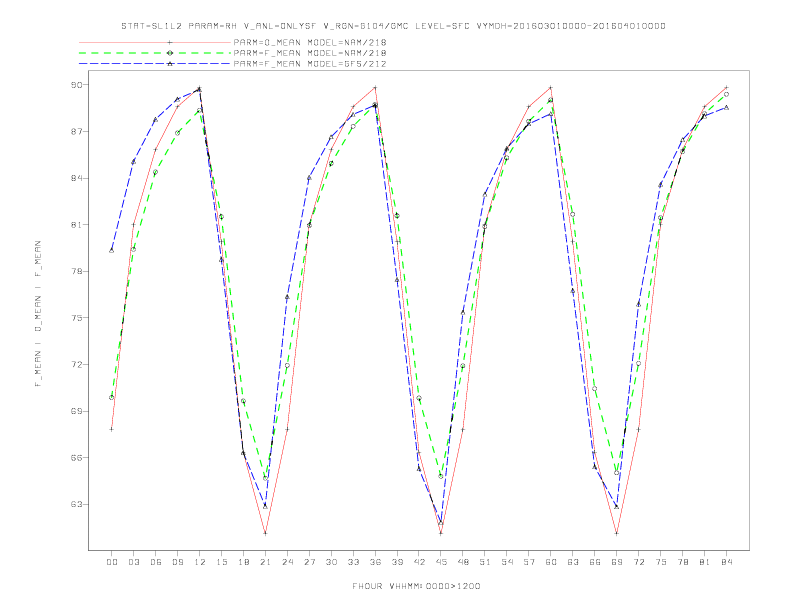This screenshot has height=612, width=792.
Task: Click x-axis tick label 75
Action: (x=661, y=562)
